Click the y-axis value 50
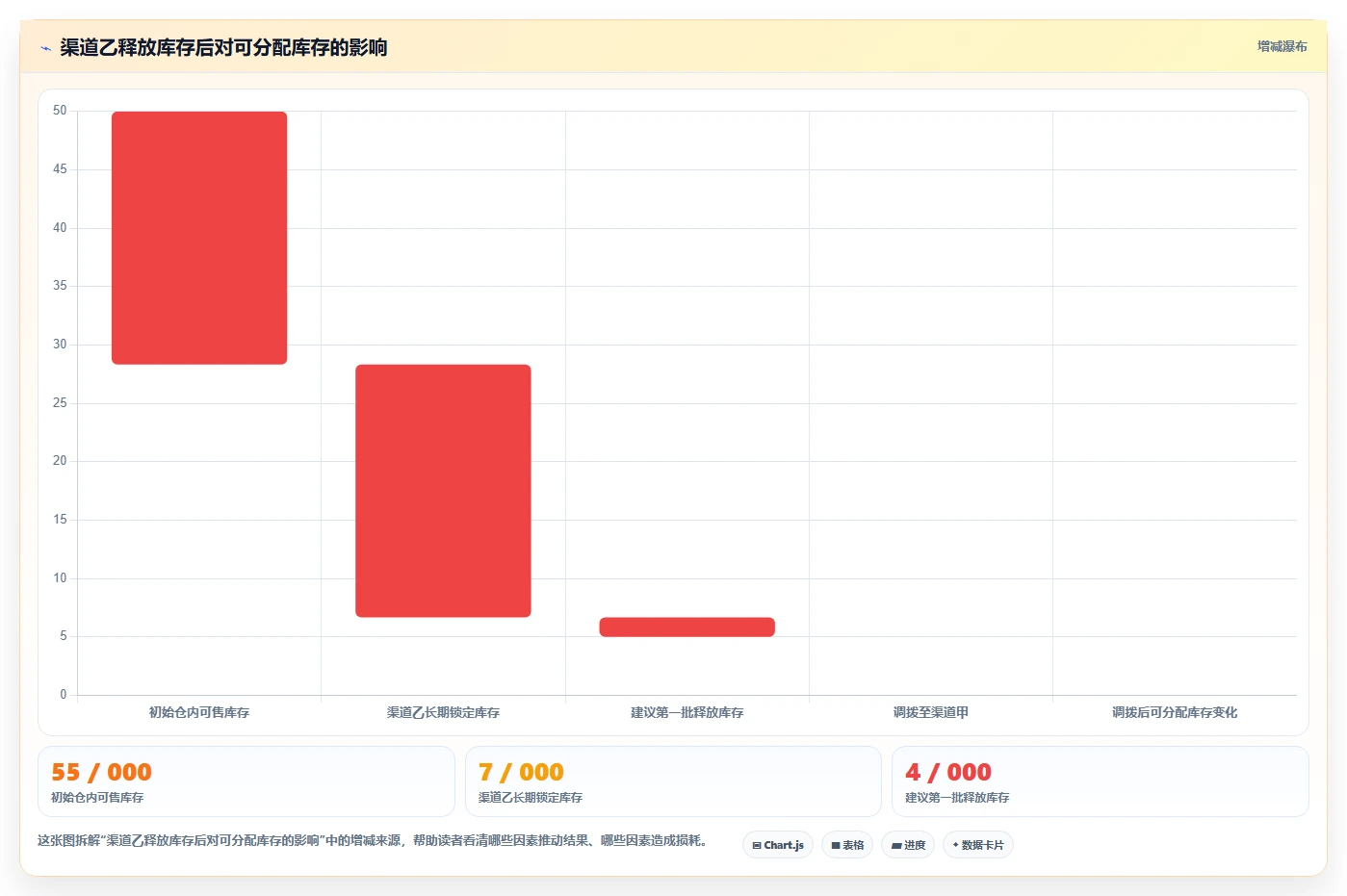 [60, 111]
